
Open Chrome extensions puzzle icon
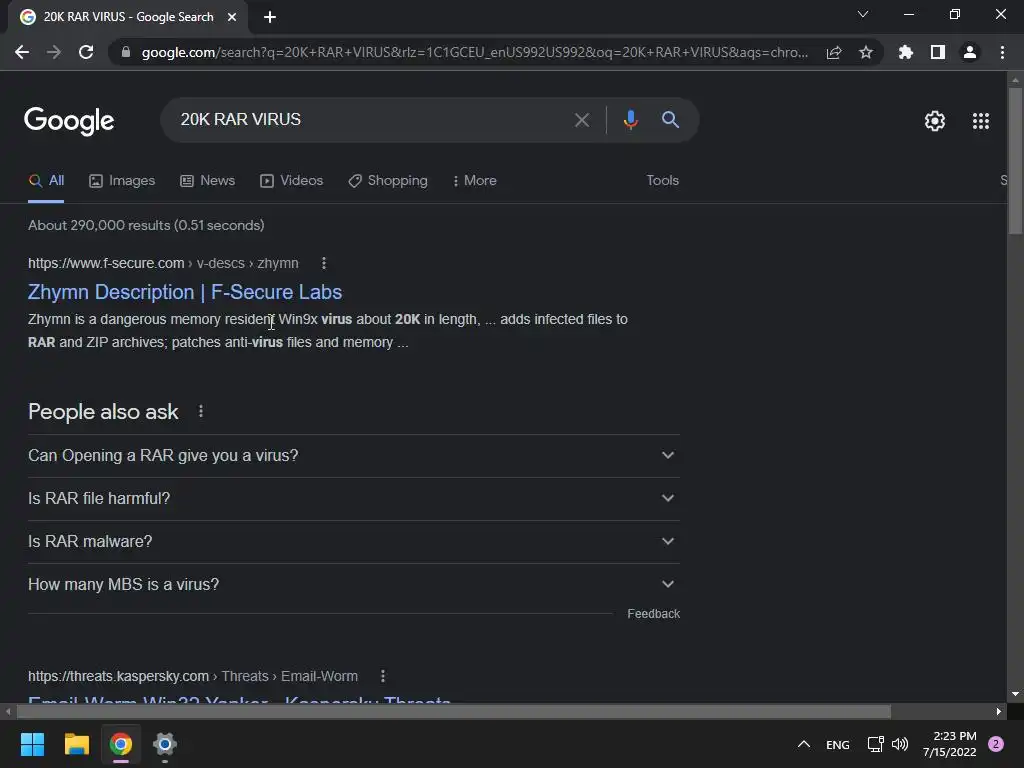pos(905,52)
